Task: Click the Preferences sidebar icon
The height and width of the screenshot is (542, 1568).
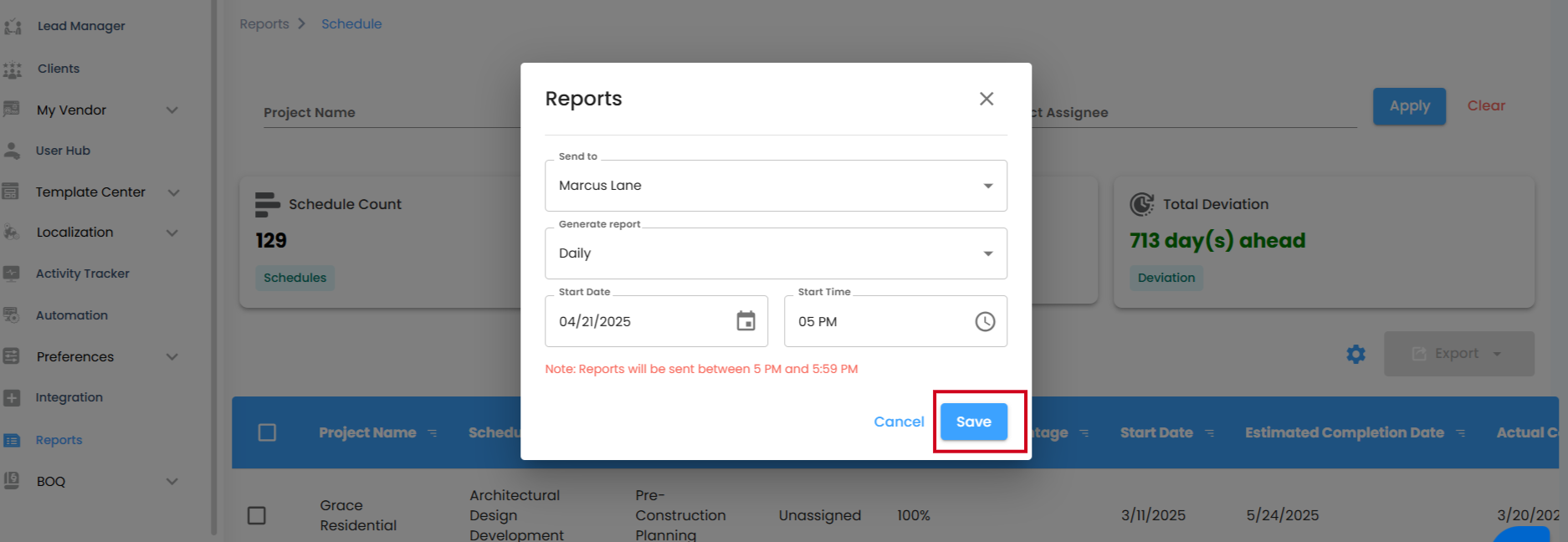Action: click(x=12, y=356)
